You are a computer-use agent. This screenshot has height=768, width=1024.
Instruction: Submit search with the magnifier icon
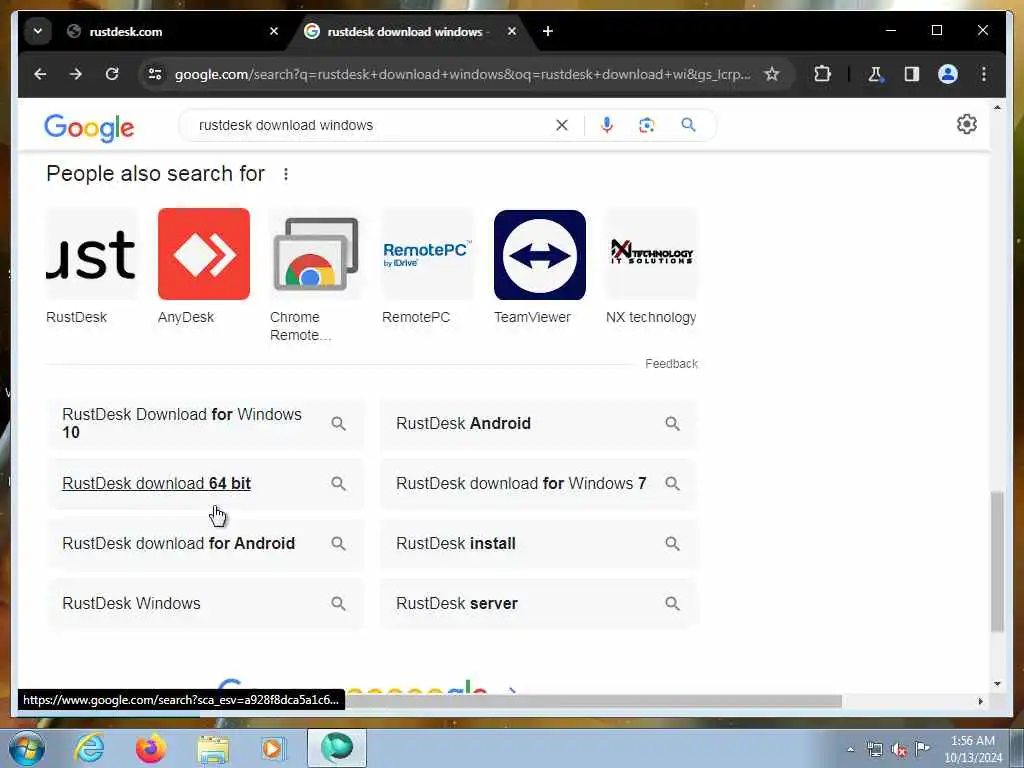point(688,125)
